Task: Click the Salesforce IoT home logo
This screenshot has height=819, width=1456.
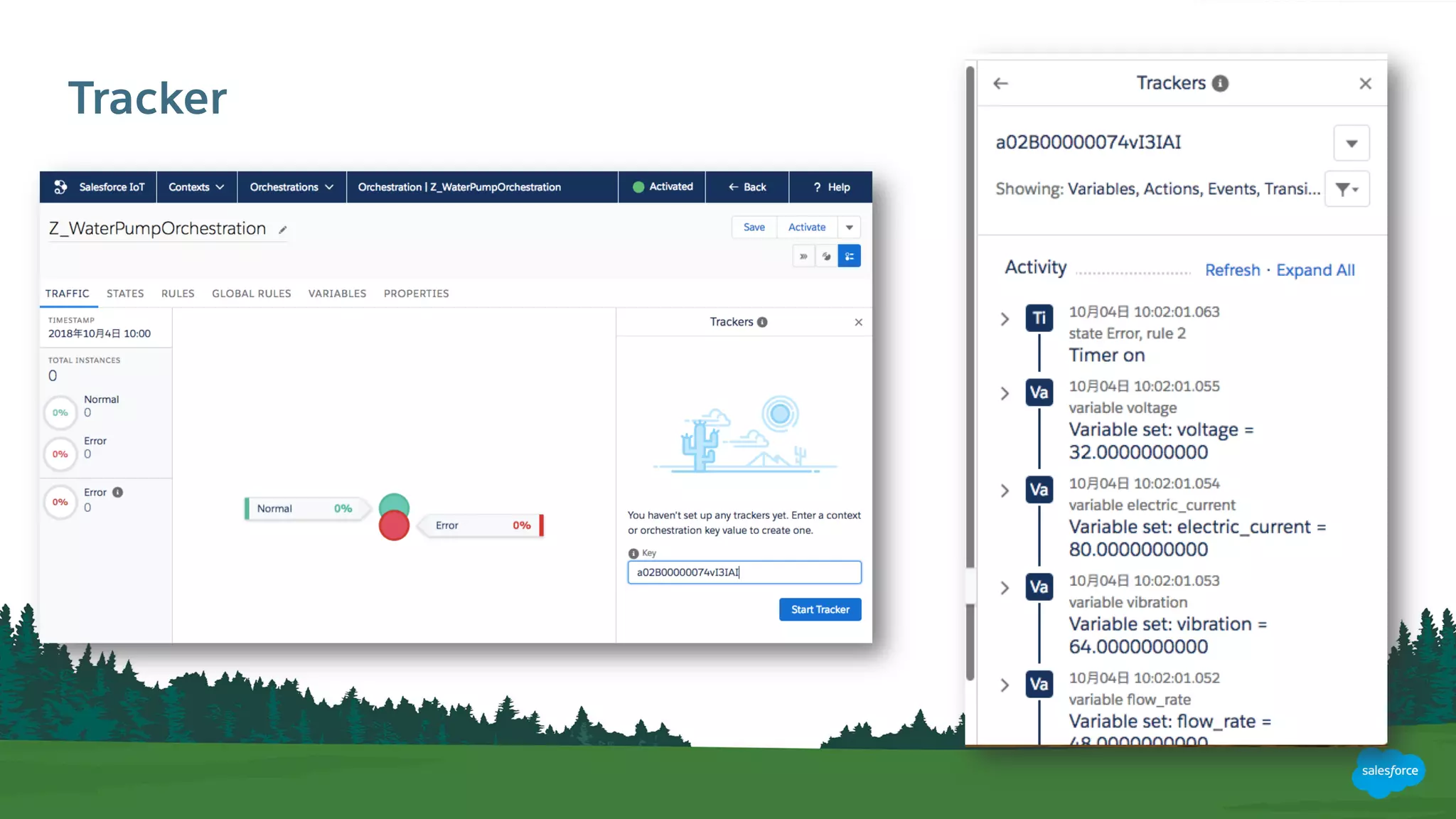Action: coord(61,187)
